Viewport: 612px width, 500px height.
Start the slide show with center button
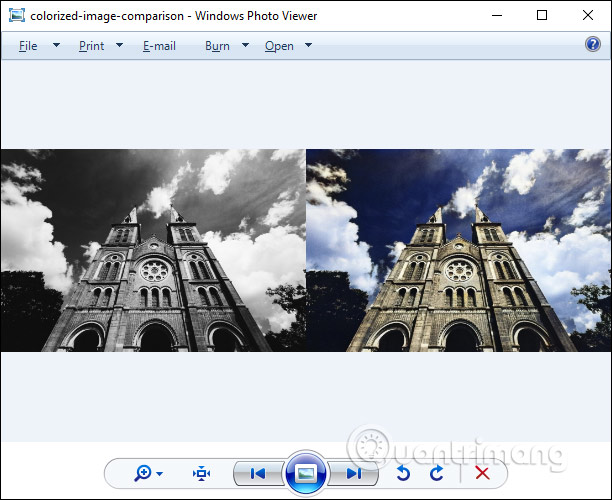tap(306, 474)
